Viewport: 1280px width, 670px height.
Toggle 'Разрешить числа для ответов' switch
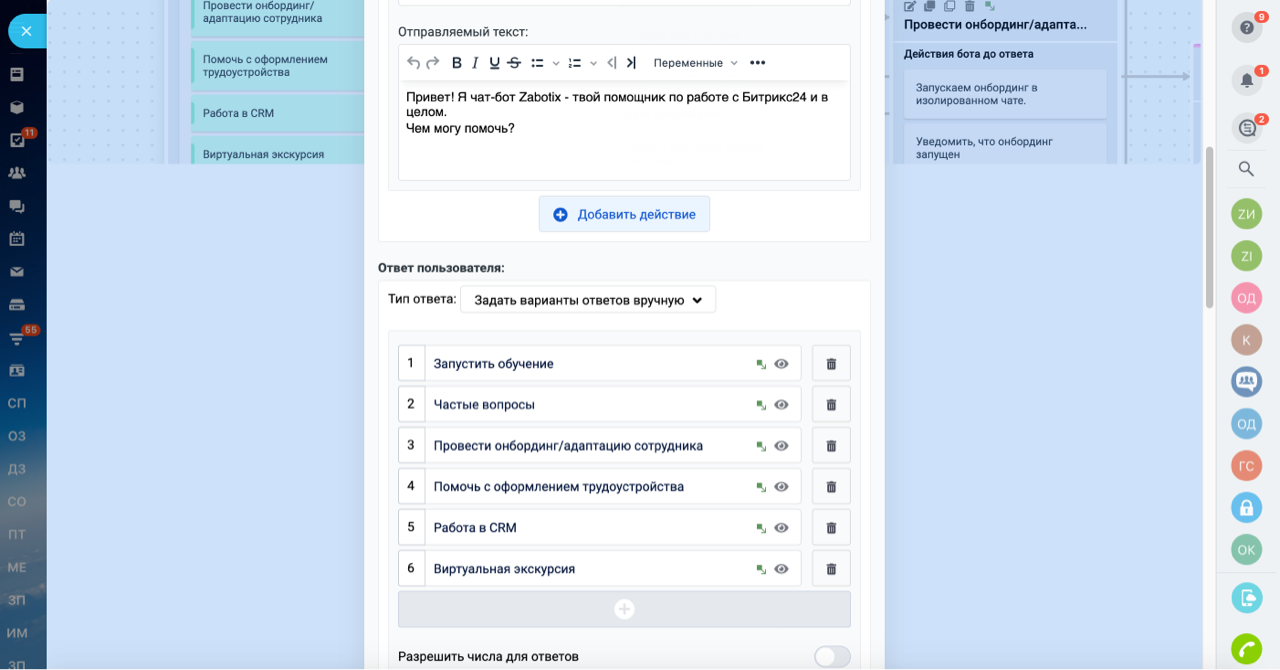[x=832, y=657]
